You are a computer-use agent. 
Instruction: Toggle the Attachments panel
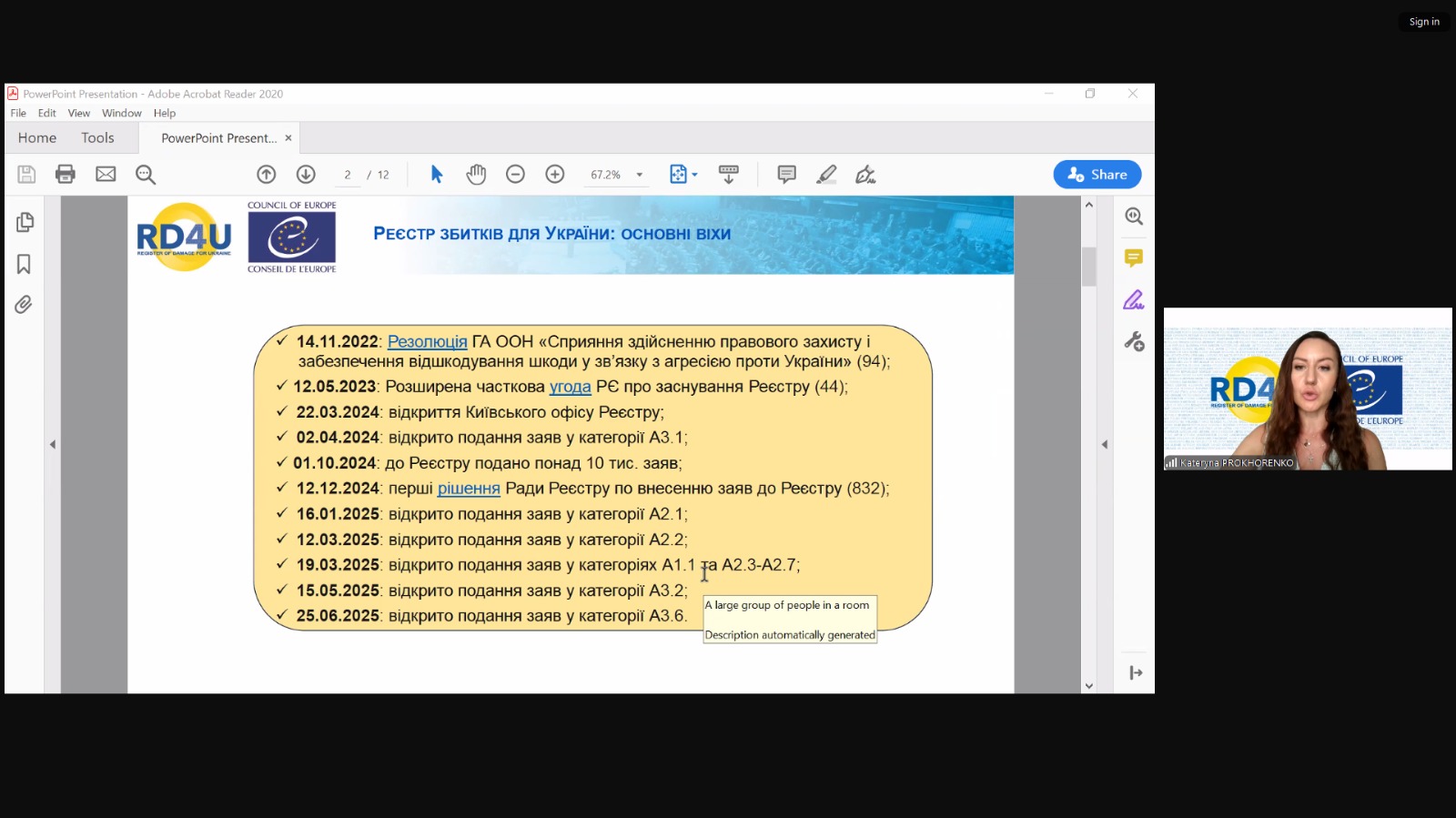click(x=24, y=305)
